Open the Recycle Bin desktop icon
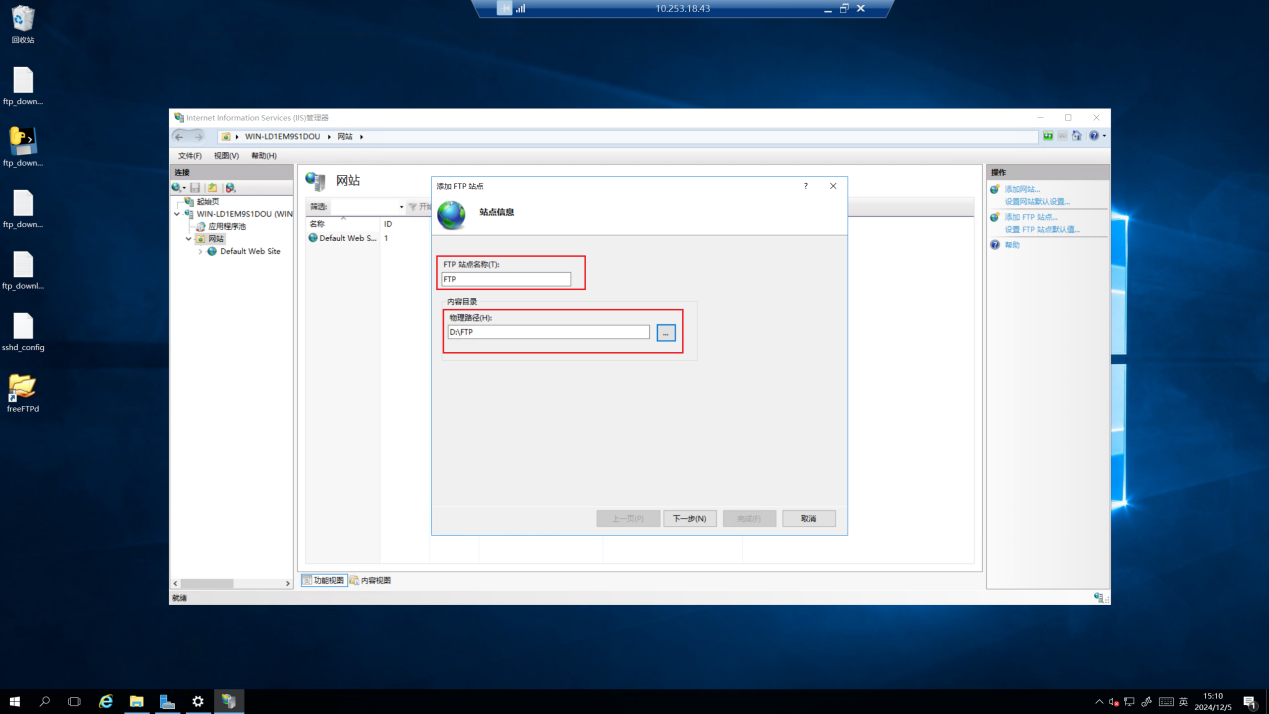The width and height of the screenshot is (1269, 714). pos(22,25)
